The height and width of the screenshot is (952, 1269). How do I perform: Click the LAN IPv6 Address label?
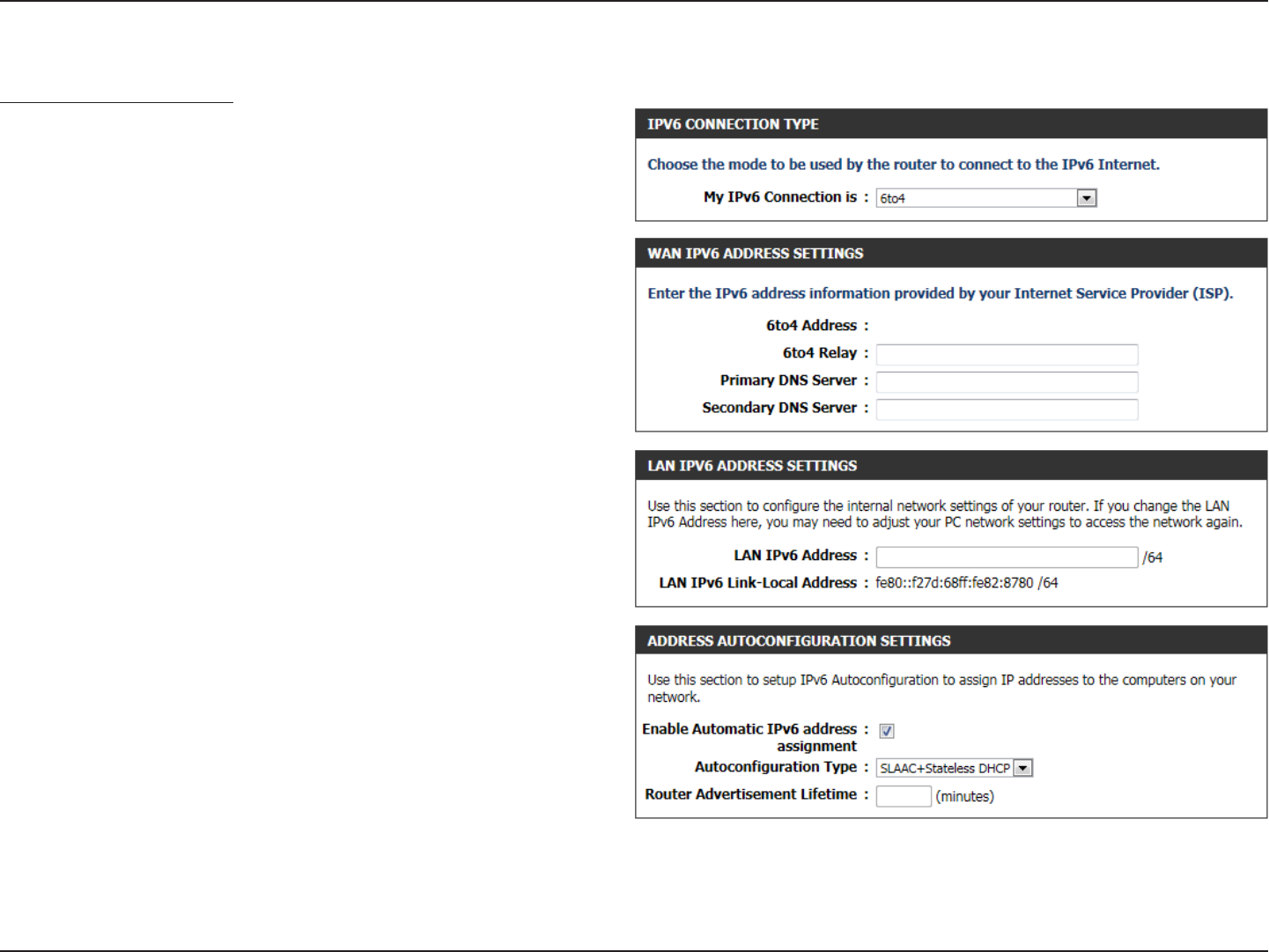(795, 556)
